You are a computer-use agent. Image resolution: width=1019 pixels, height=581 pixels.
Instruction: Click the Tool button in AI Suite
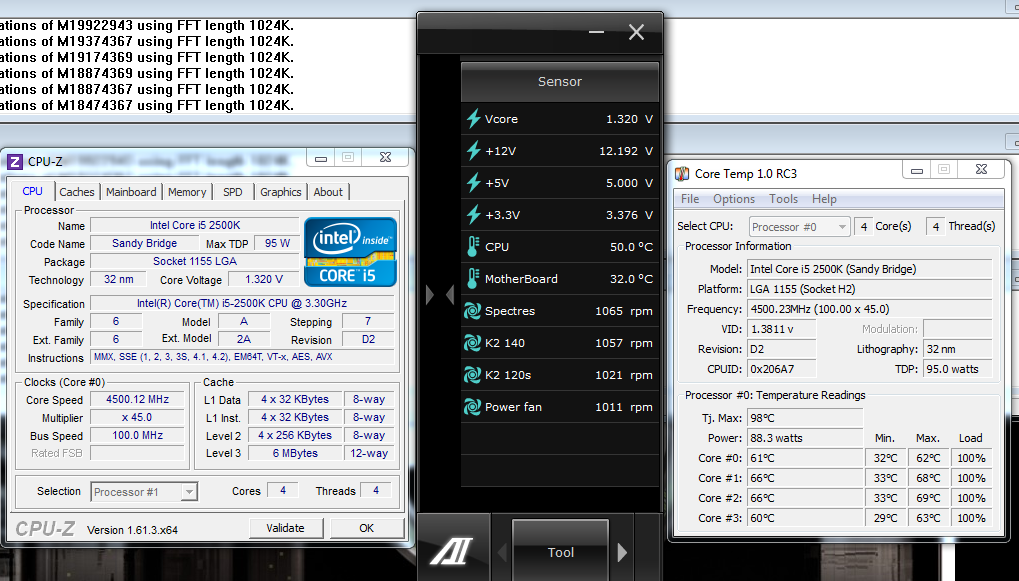pos(560,552)
